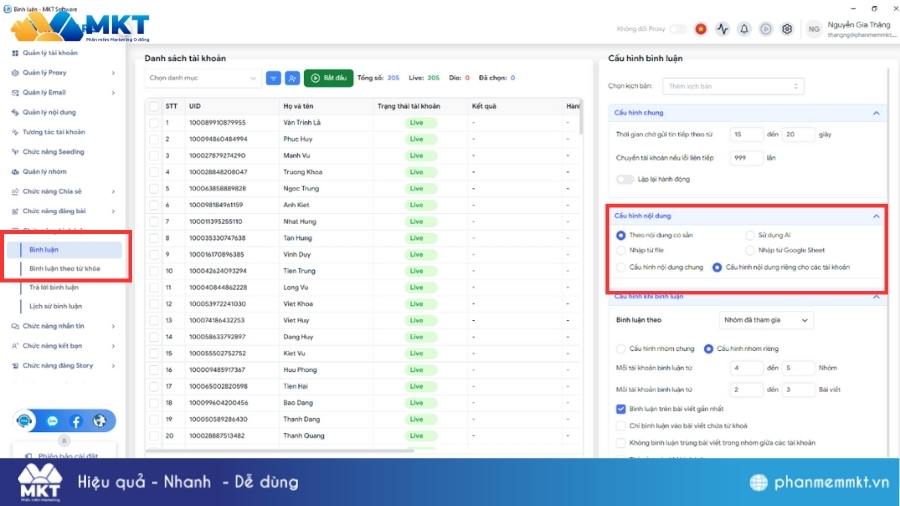This screenshot has height=506, width=900.
Task: Open Bình luận theo từ khóa
Action: click(65, 268)
